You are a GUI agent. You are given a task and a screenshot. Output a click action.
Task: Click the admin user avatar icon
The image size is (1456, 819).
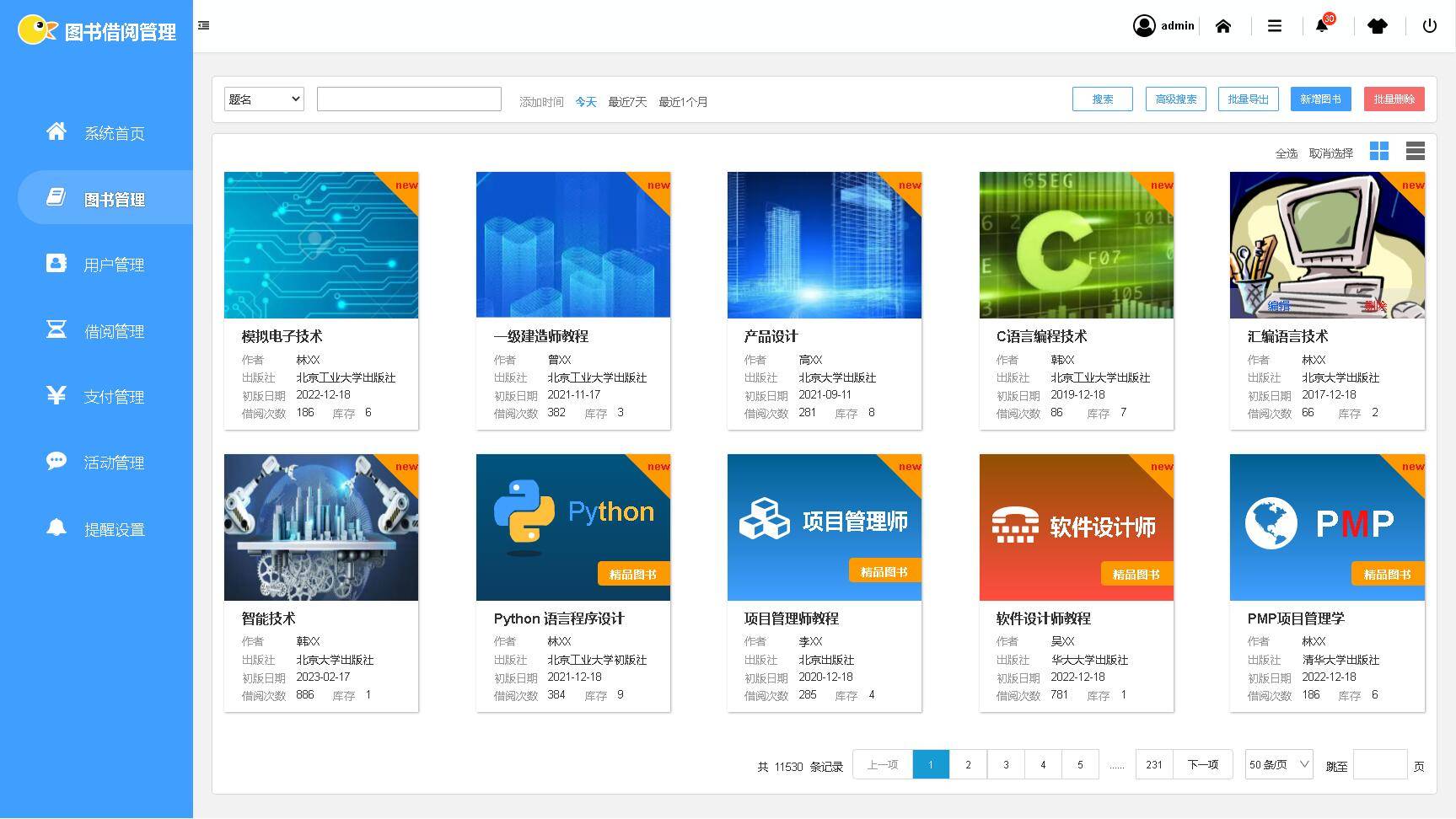tap(1144, 26)
